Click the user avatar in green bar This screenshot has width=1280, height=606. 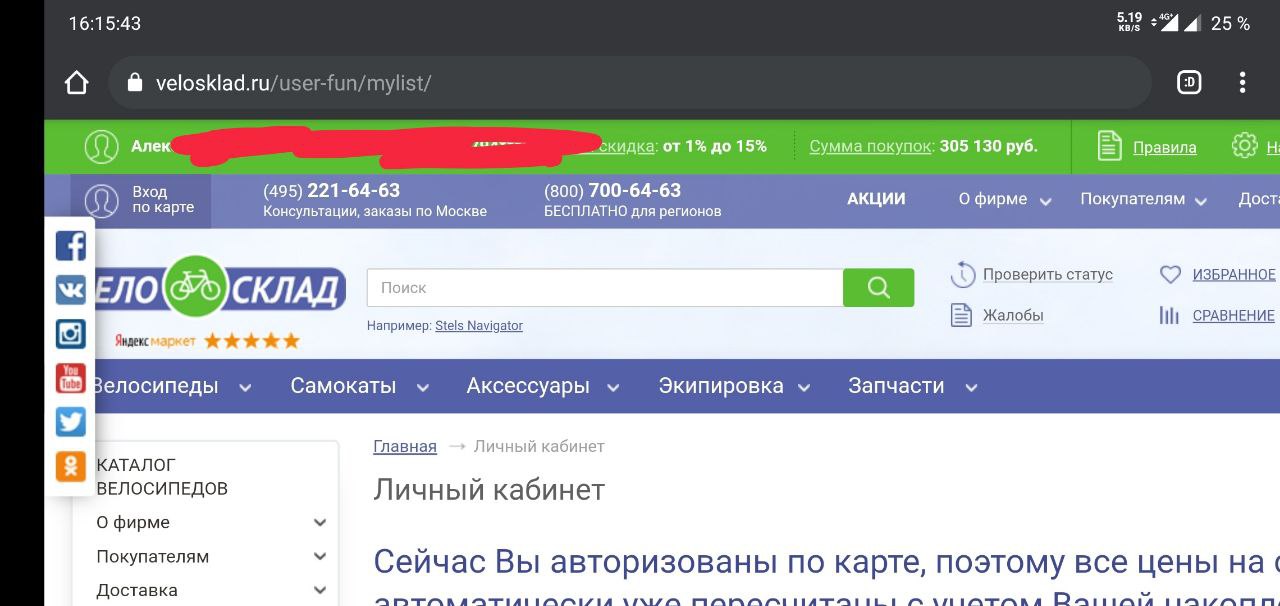coord(101,146)
